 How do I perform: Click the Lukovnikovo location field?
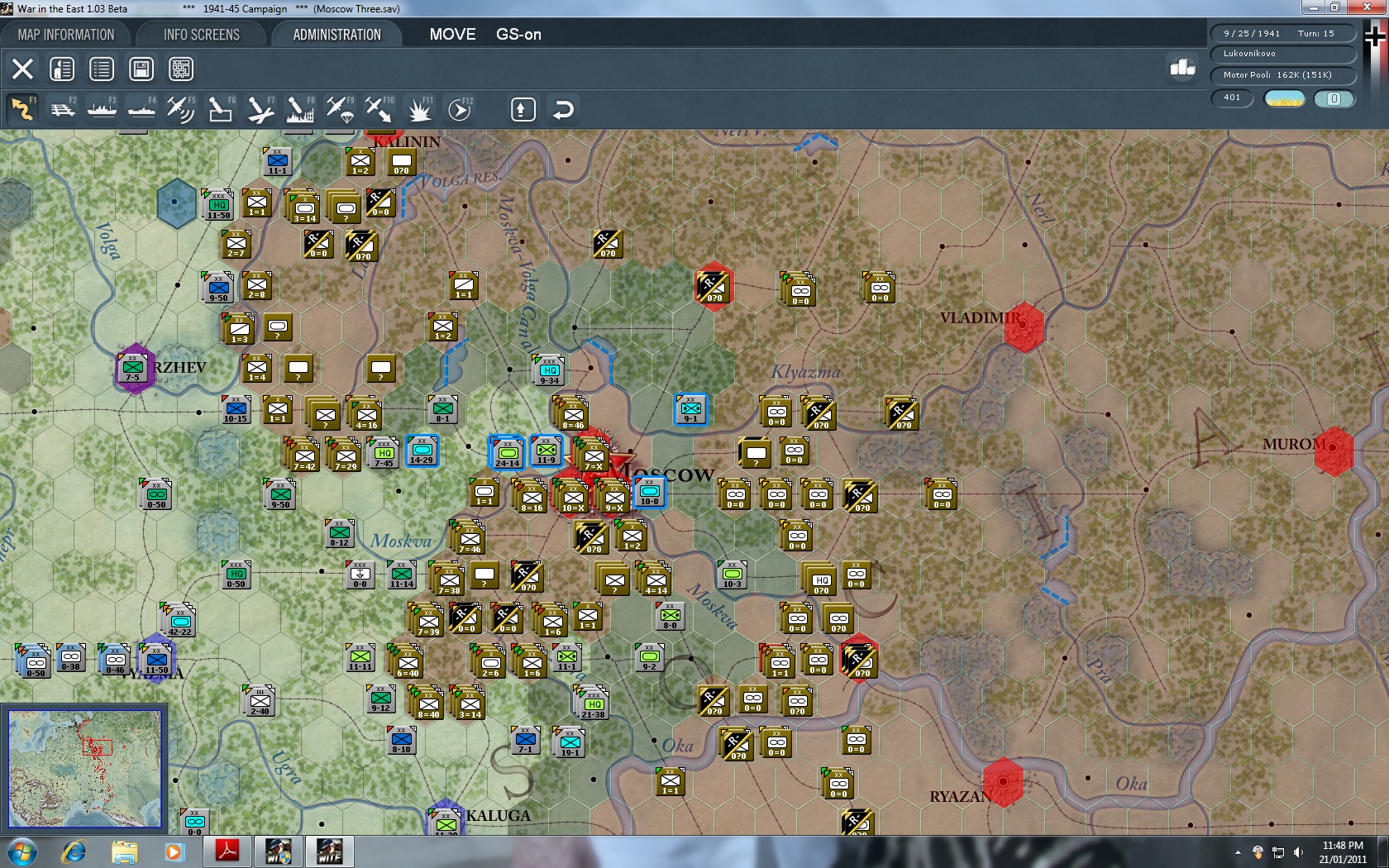point(1282,54)
